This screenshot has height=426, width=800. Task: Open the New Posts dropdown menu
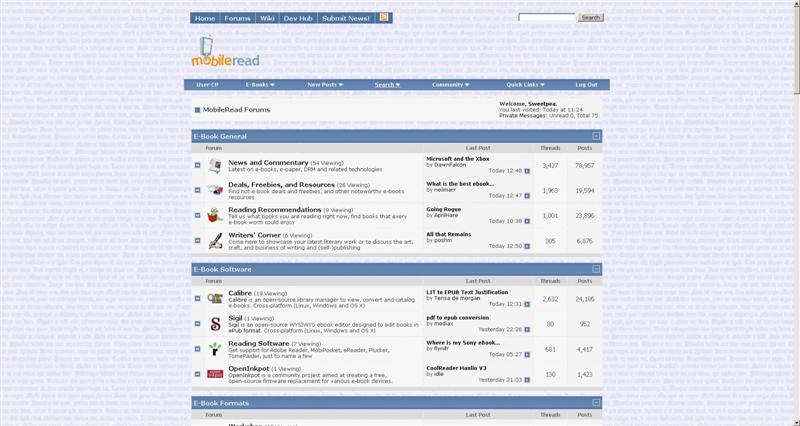click(325, 85)
